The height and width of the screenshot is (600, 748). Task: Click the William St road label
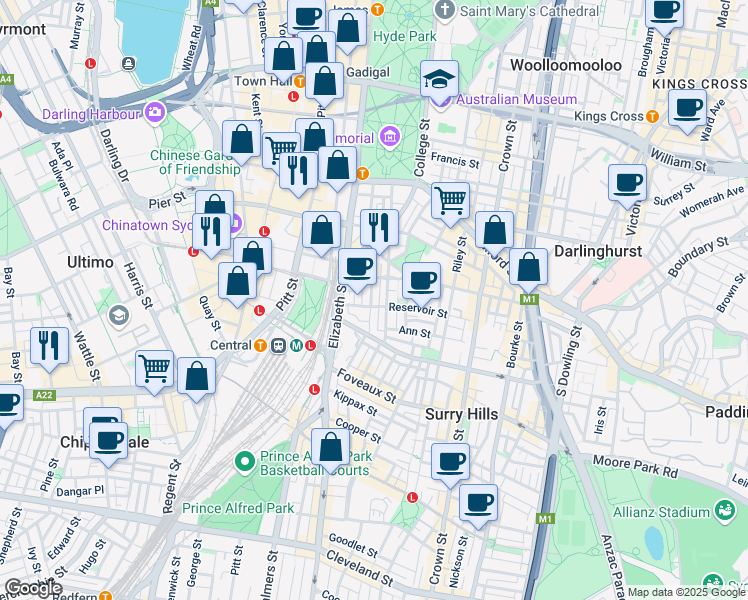[678, 160]
